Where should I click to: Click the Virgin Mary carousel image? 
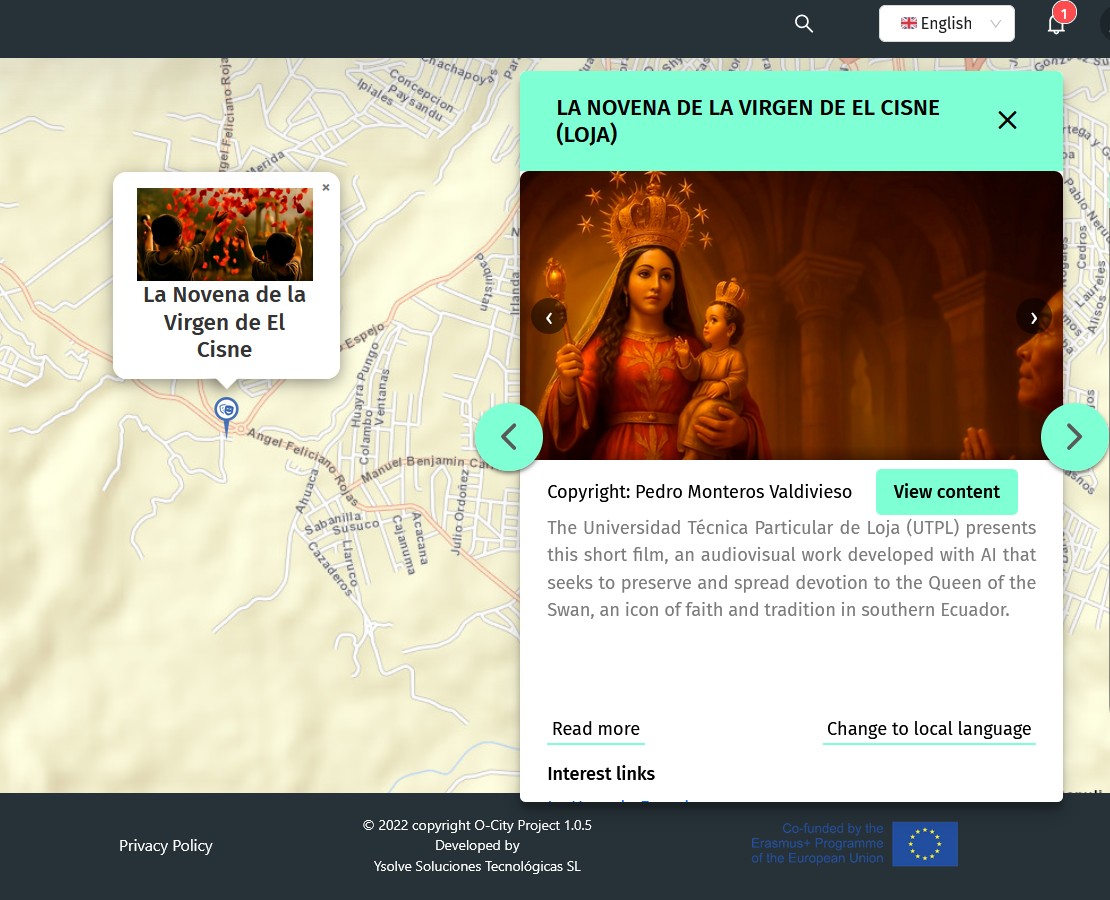(791, 316)
